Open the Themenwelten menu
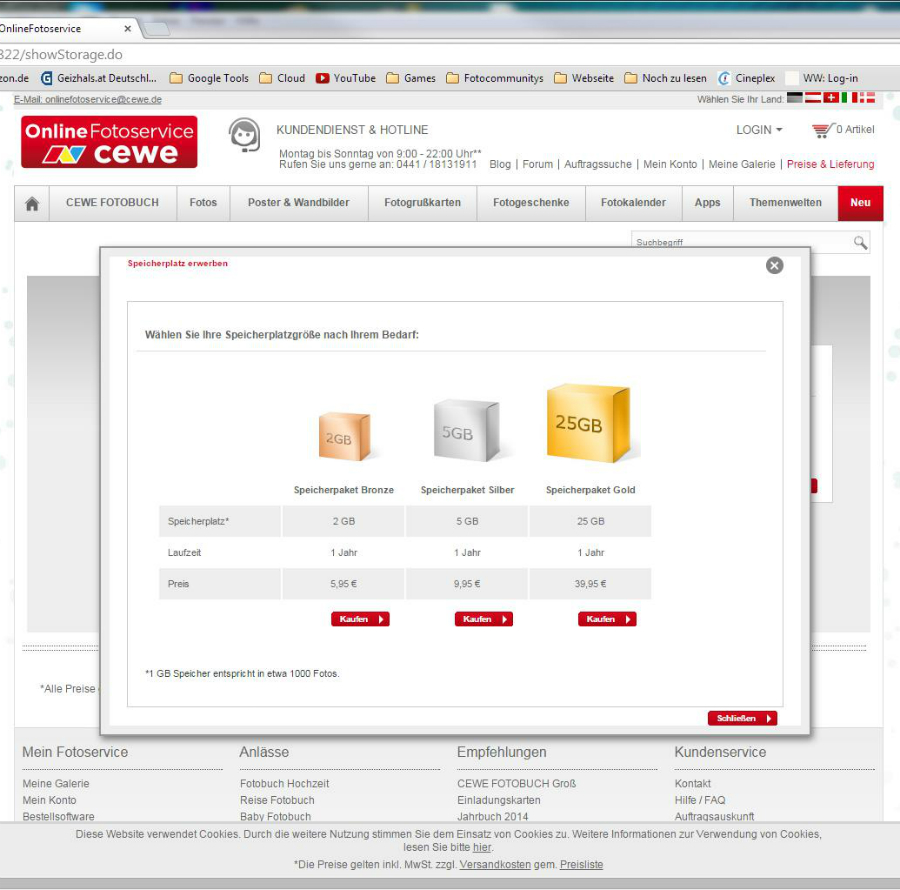Image resolution: width=900 pixels, height=890 pixels. coord(785,203)
